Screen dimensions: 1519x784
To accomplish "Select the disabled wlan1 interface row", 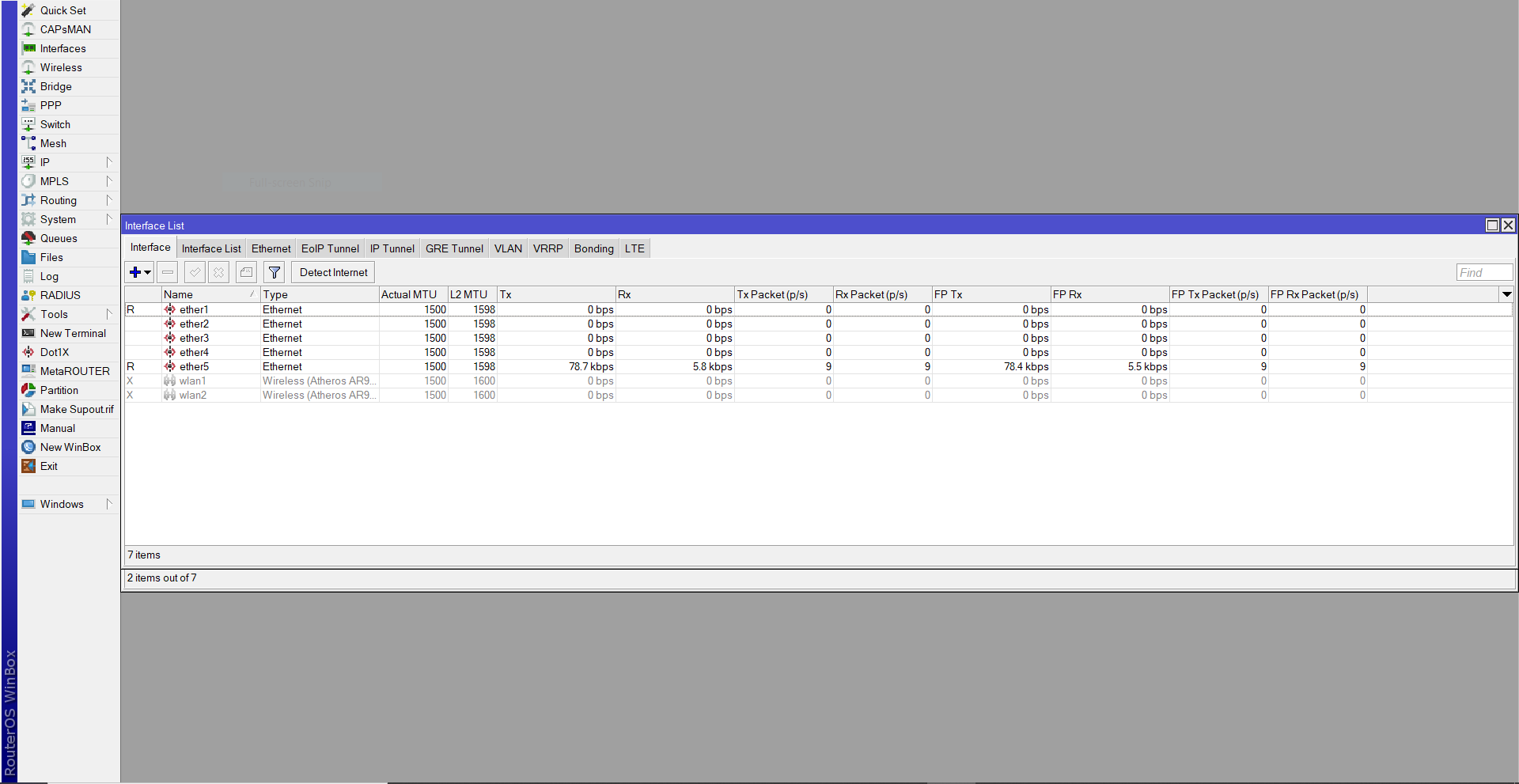I will click(819, 381).
